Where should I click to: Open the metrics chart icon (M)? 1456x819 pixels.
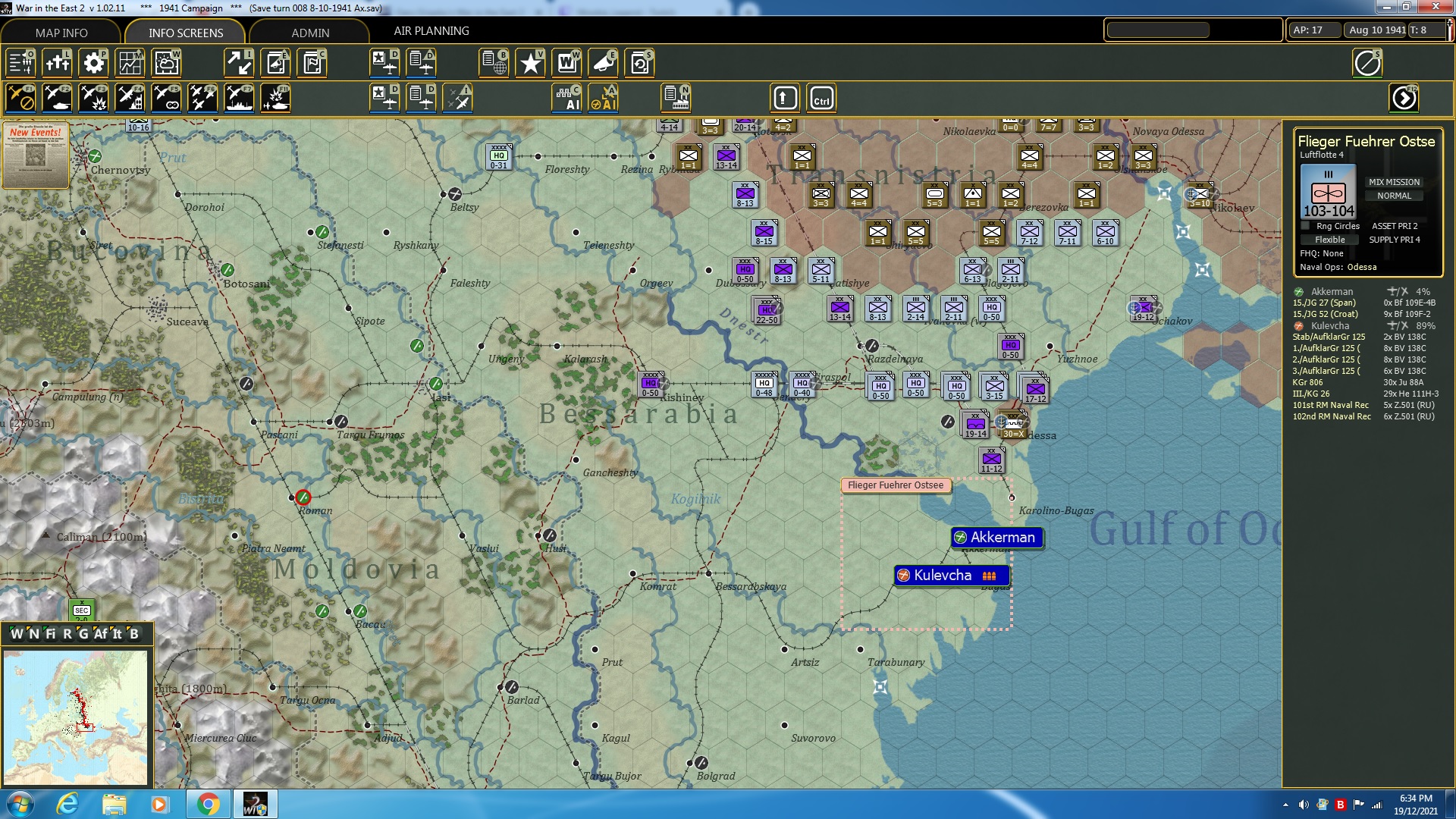coord(130,63)
